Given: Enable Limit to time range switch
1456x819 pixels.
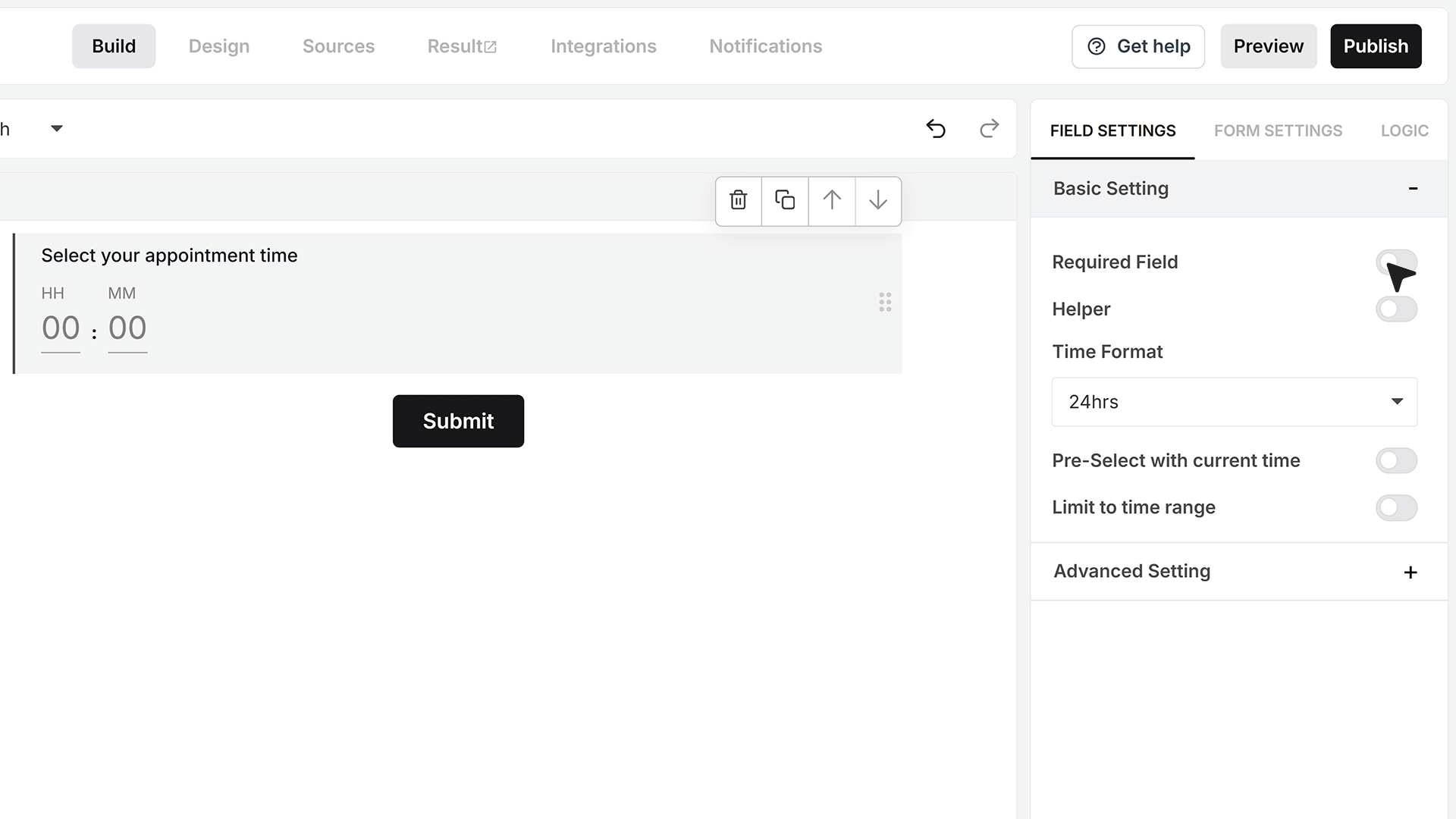Looking at the screenshot, I should (x=1396, y=507).
